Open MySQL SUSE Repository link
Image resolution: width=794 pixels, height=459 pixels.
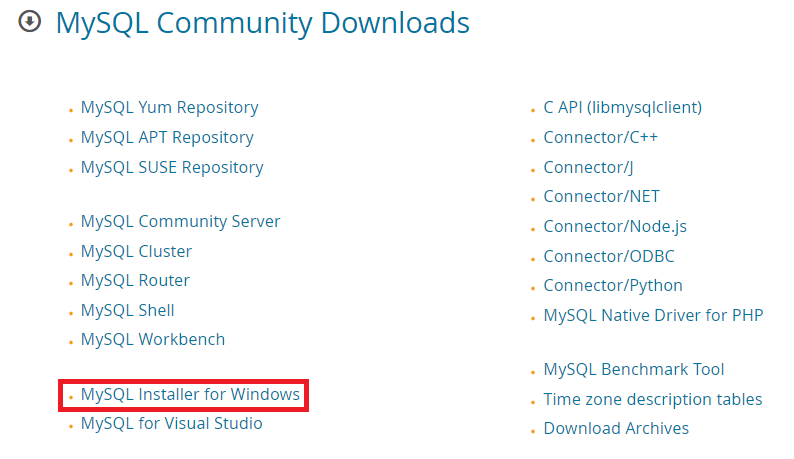(x=172, y=167)
